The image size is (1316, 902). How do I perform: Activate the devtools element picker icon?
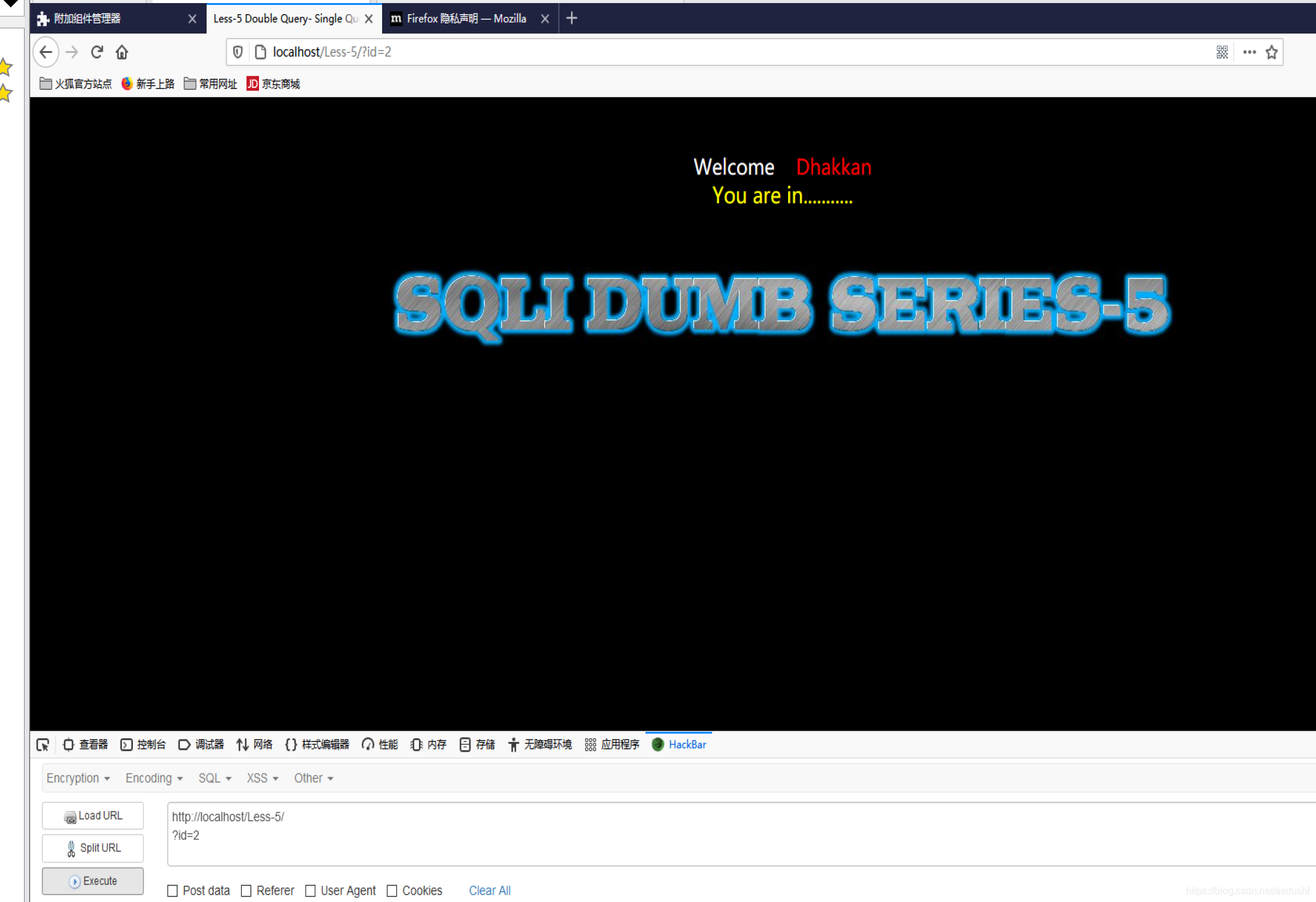pyautogui.click(x=42, y=745)
